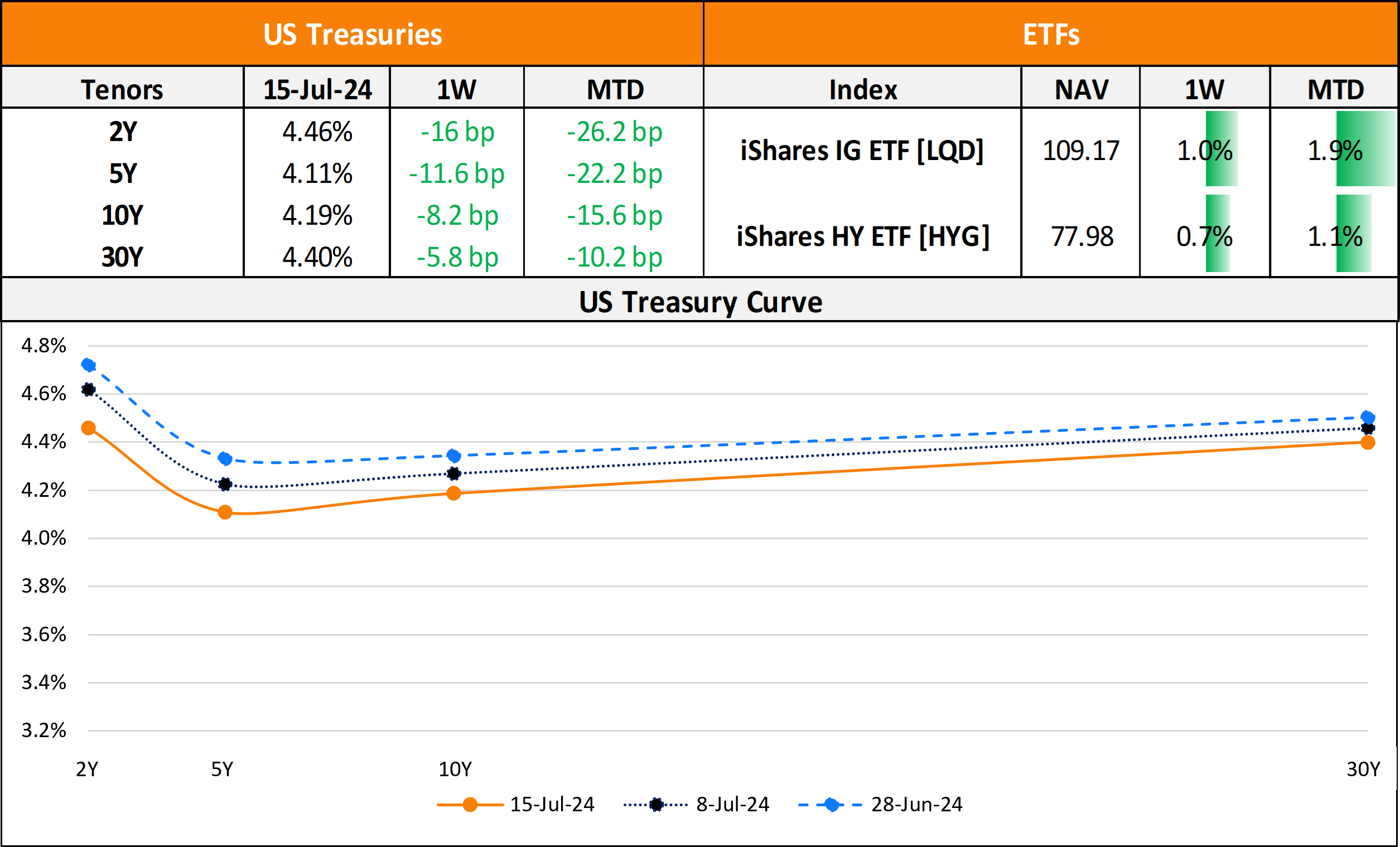Select the Tenors column header
1400x847 pixels.
122,89
